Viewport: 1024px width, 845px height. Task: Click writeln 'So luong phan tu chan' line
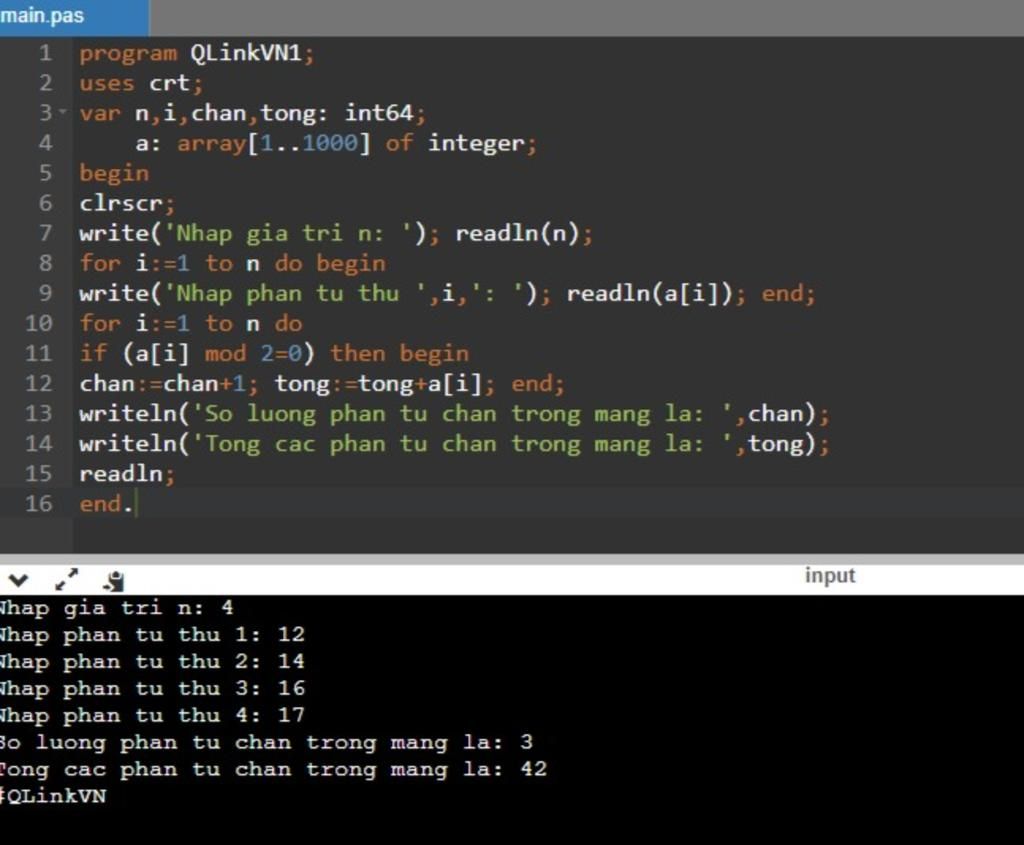455,413
